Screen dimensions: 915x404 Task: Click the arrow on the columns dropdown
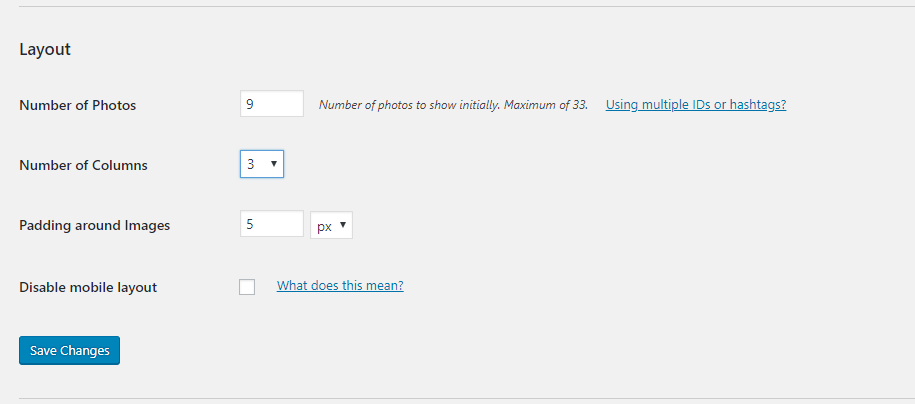point(274,164)
